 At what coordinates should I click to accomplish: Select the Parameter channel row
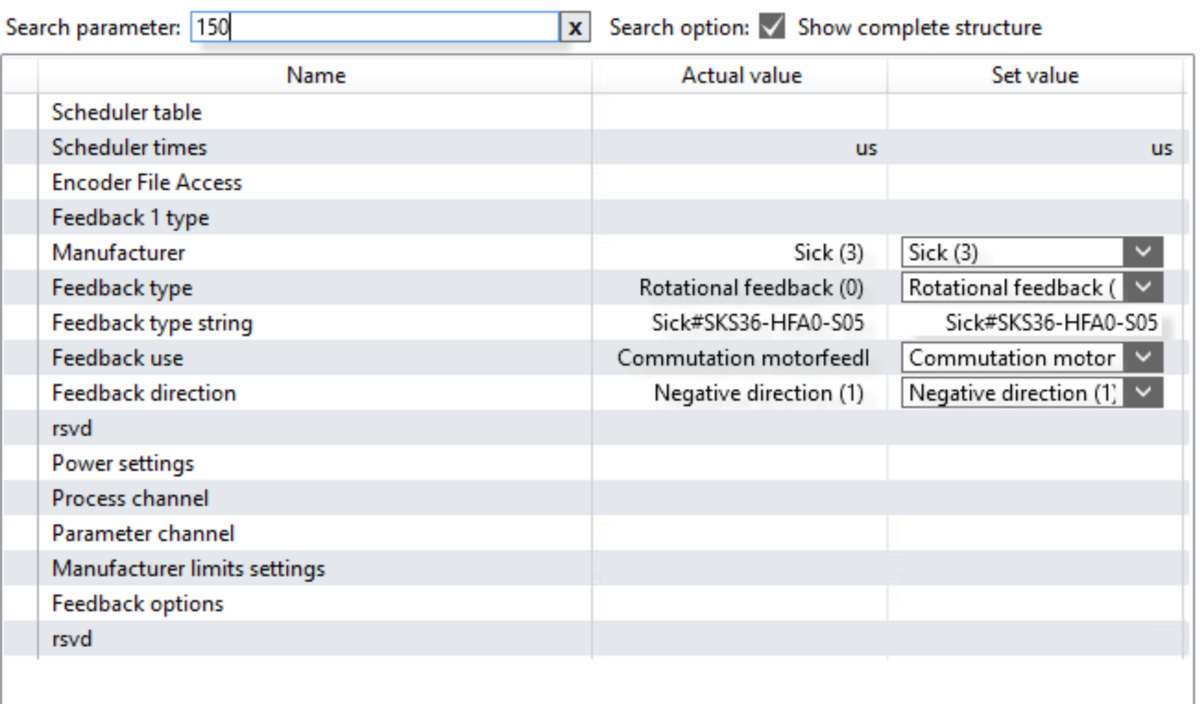pos(143,534)
